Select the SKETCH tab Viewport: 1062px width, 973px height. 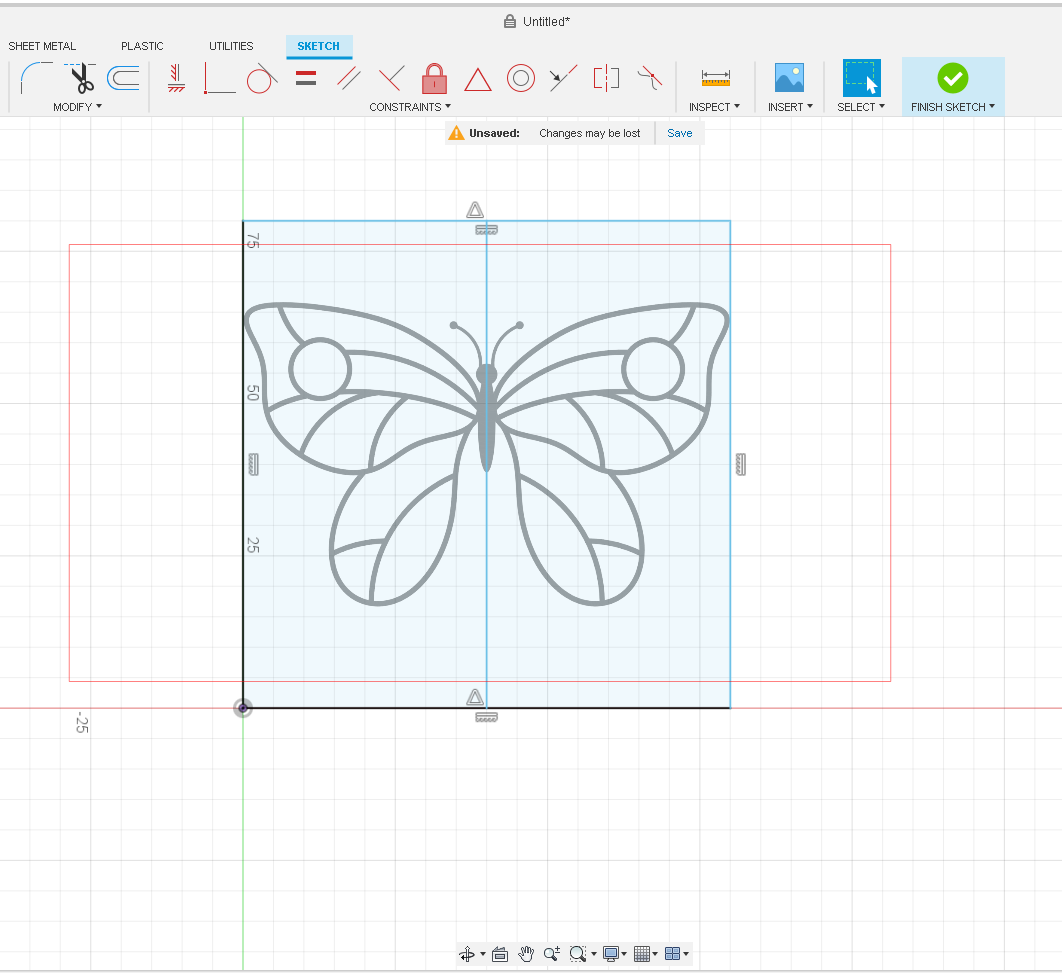[318, 46]
